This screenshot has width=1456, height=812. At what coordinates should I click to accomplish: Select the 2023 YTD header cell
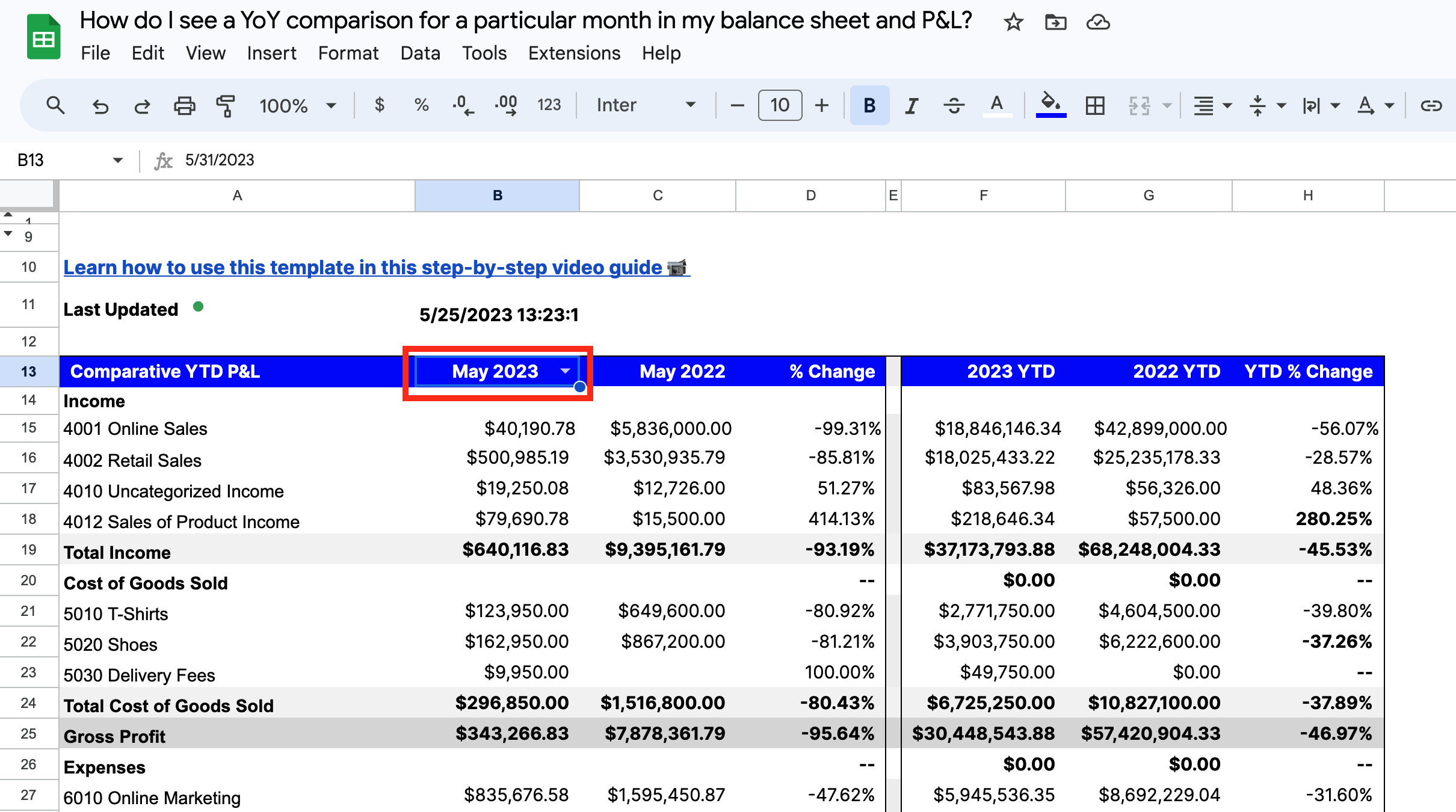(983, 372)
